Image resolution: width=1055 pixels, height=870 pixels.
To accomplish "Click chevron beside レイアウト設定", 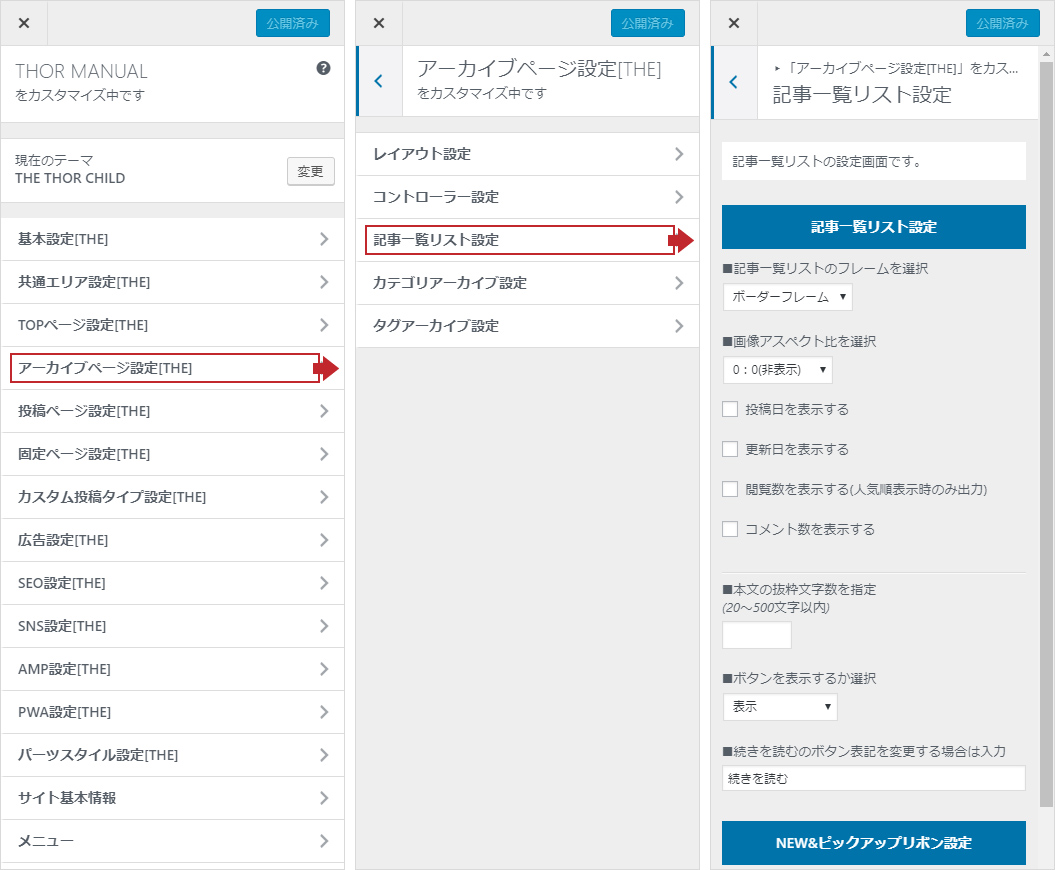I will click(678, 154).
